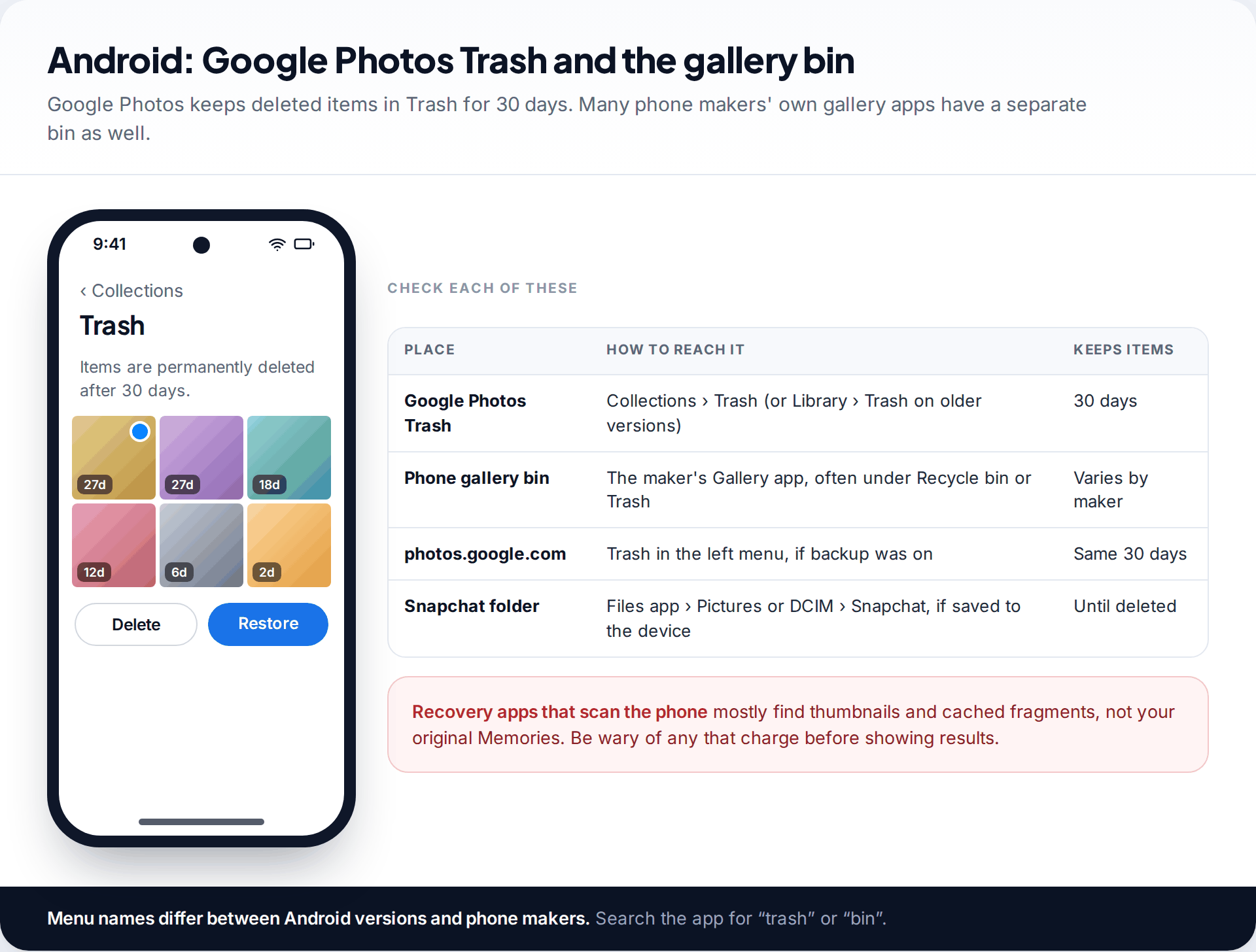Click the photos.google.com row label
This screenshot has height=952, width=1256.
point(485,554)
